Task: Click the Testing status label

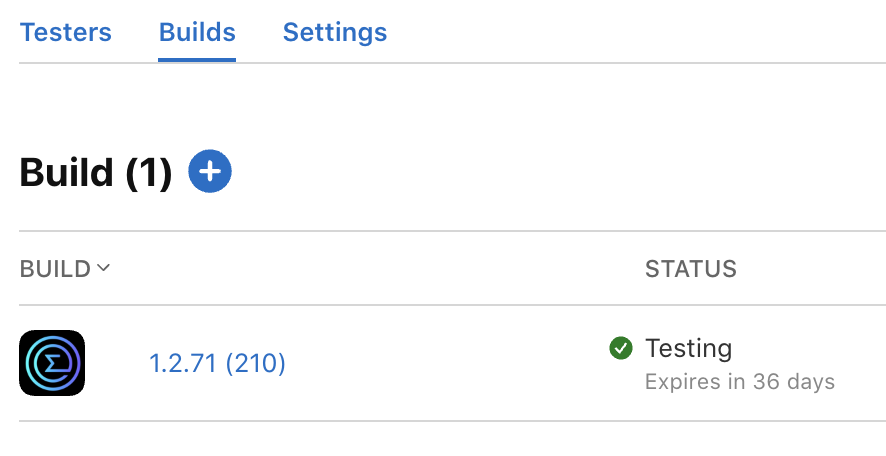Action: (688, 348)
